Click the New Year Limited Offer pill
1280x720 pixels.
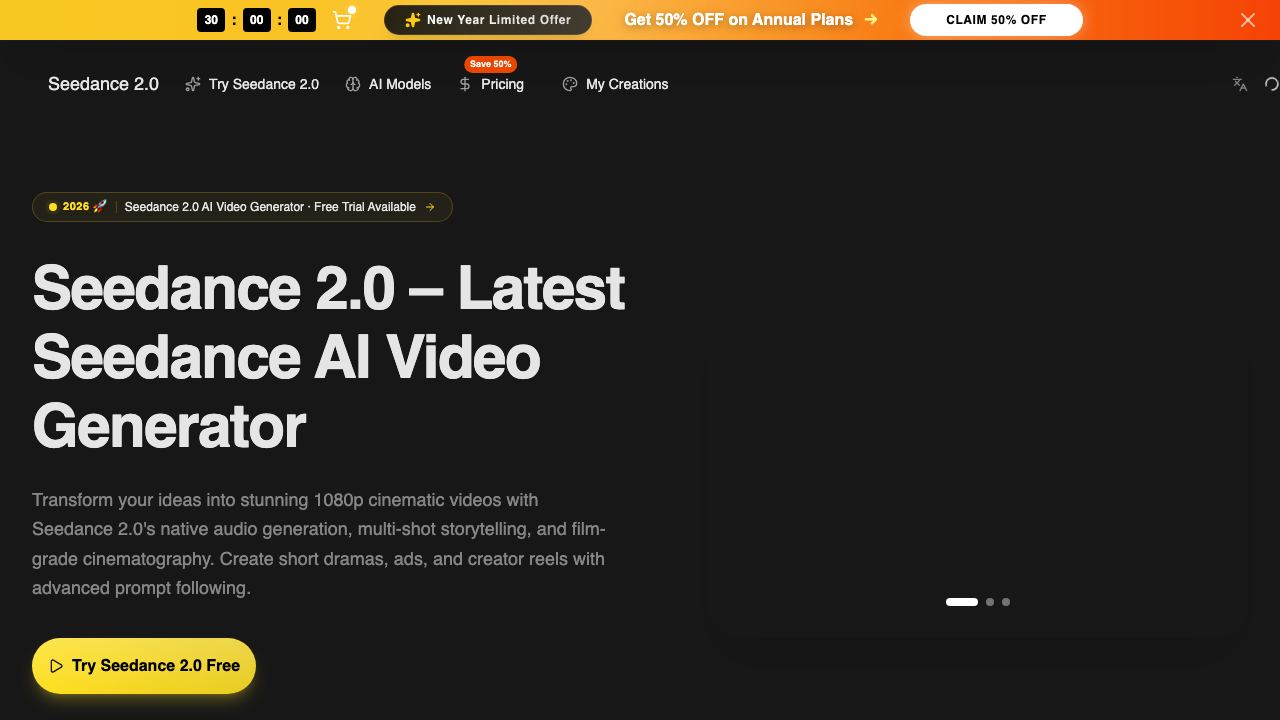click(488, 20)
